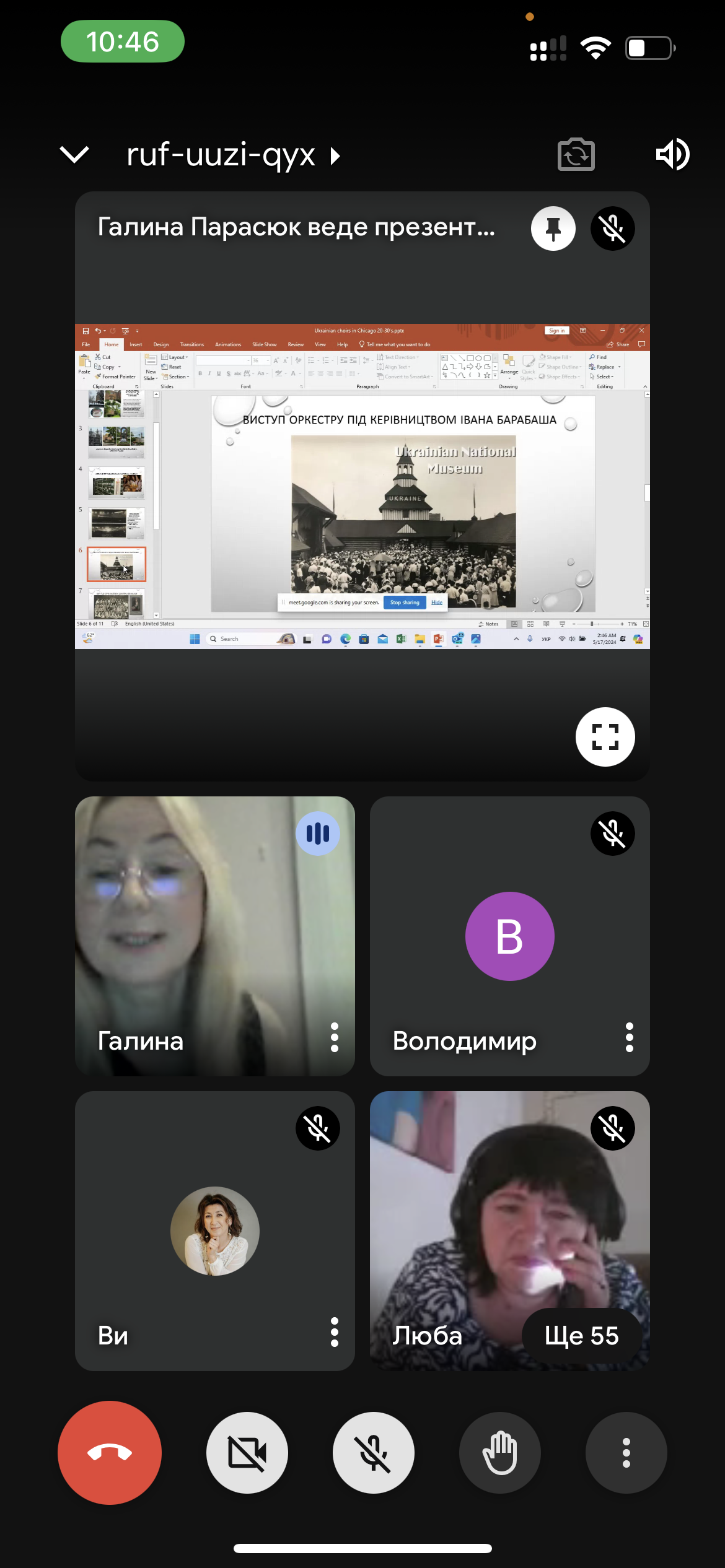Screen dimensions: 725x1568
Task: Tap the muted mic icon on presentation tile
Action: [x=612, y=229]
